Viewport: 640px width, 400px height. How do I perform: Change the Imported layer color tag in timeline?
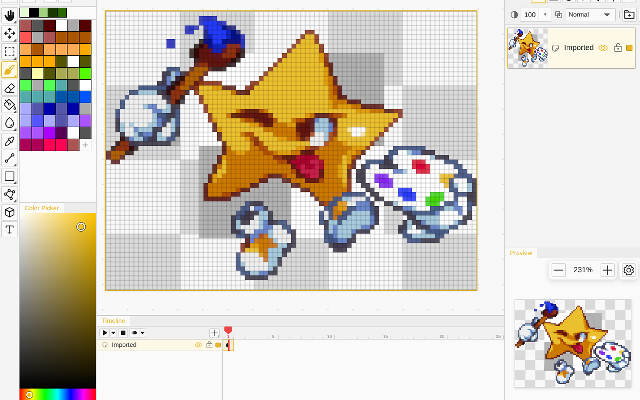coord(218,345)
